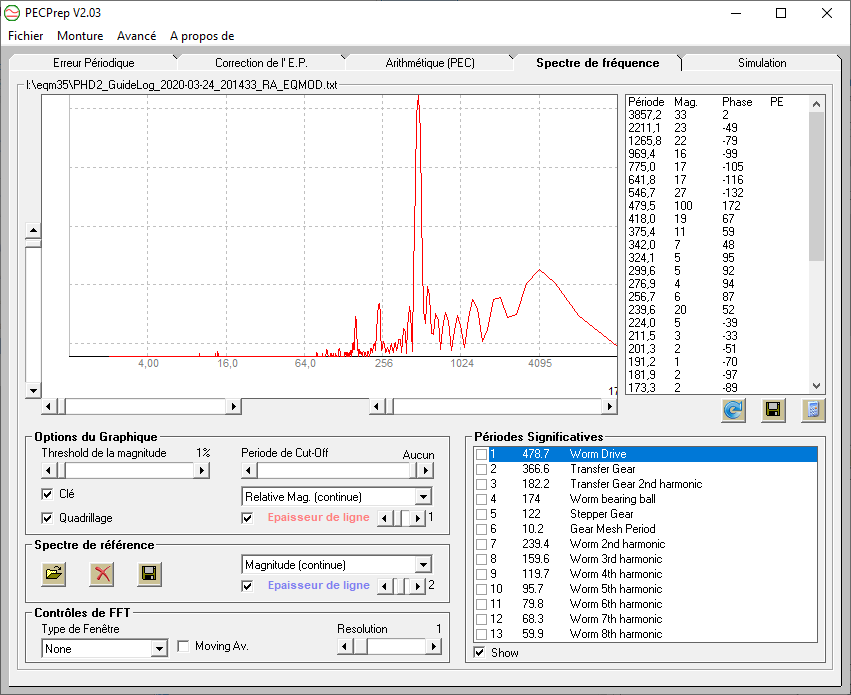The width and height of the screenshot is (851, 695).
Task: Check the Worm Drive period checkbox
Action: pyautogui.click(x=481, y=454)
